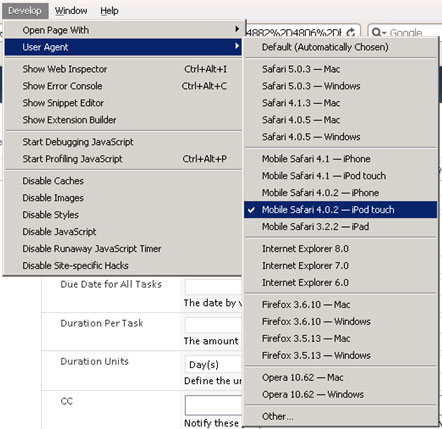
Task: Choose Show Snippet Editor
Action: click(x=123, y=103)
